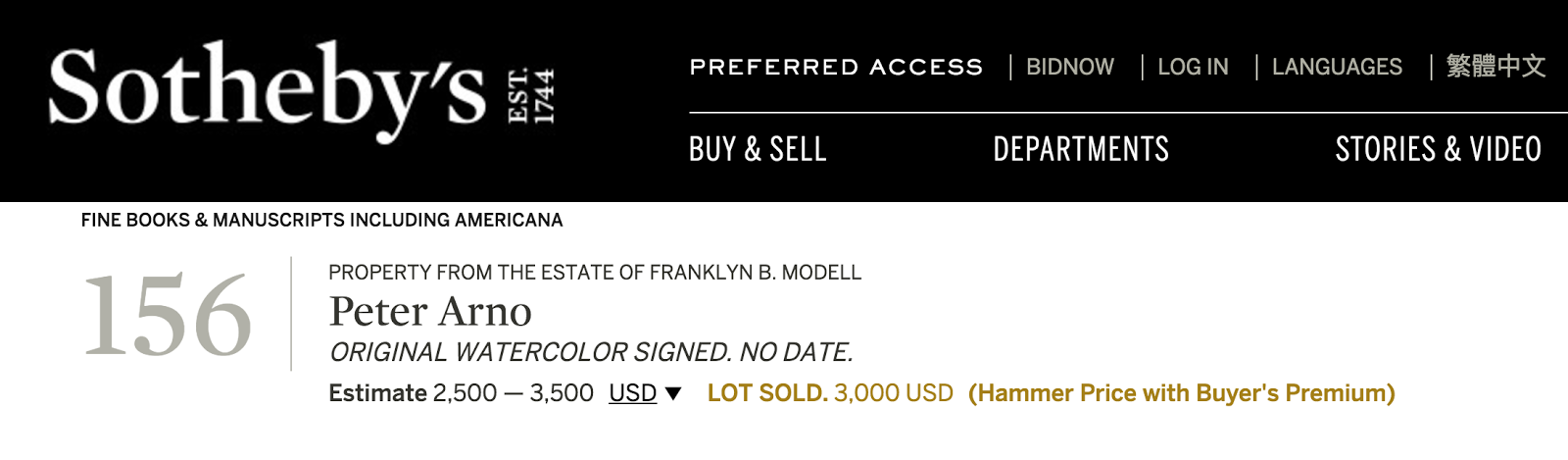The width and height of the screenshot is (1568, 460).
Task: Open the USD currency dropdown arrow
Action: coord(673,394)
